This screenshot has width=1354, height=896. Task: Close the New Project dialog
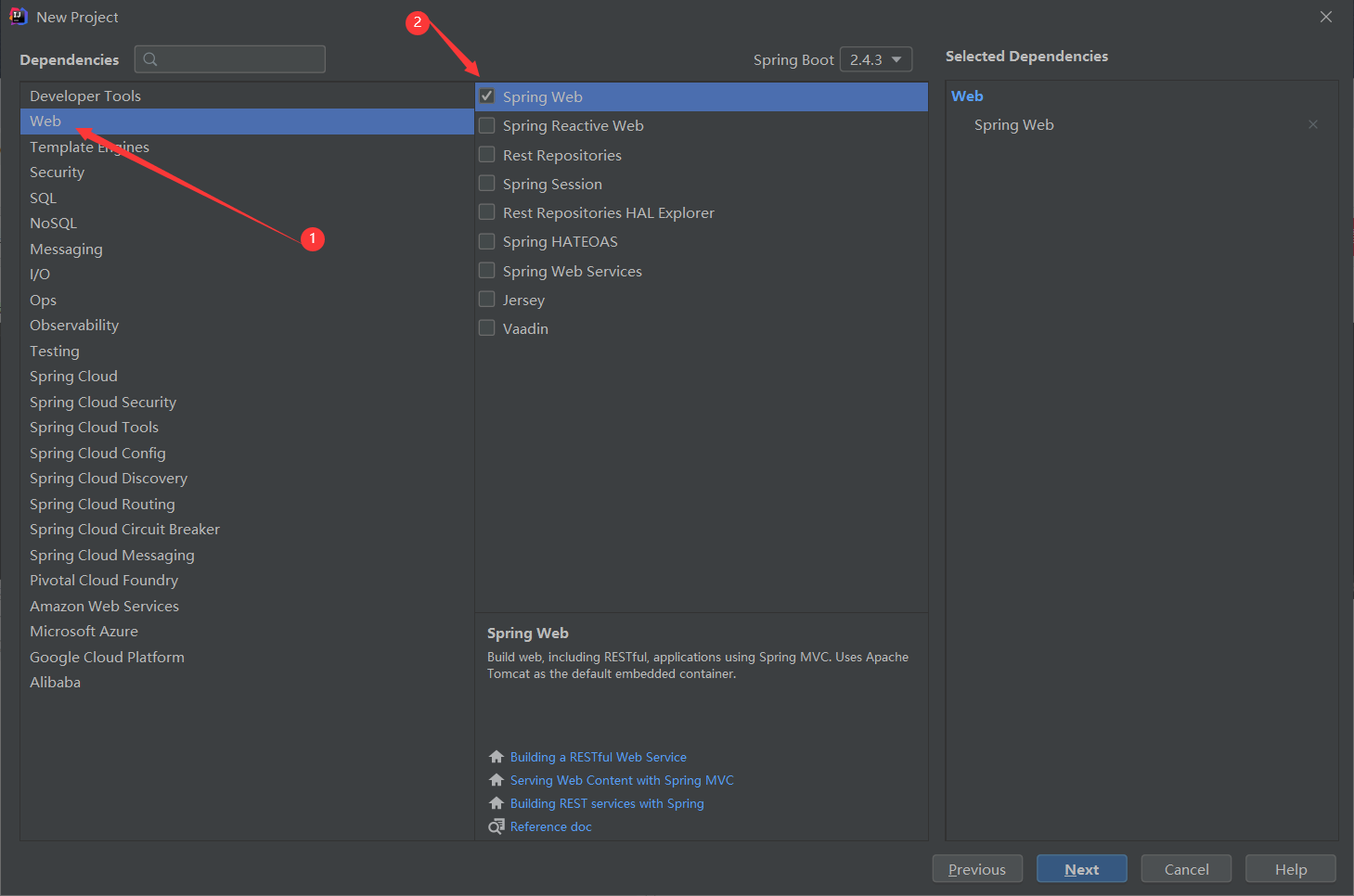pos(1326,17)
